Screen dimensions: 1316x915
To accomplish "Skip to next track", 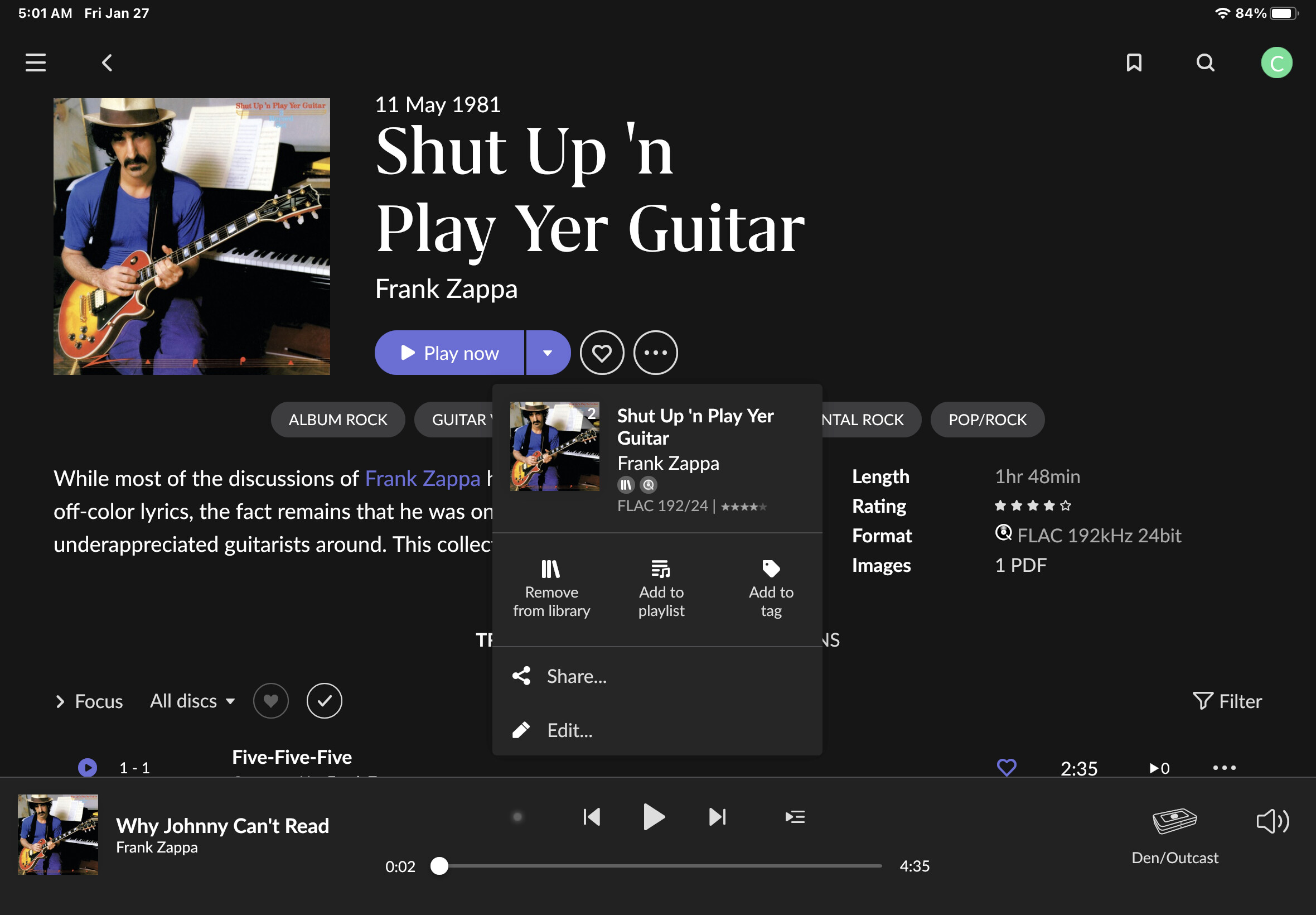I will click(x=717, y=817).
